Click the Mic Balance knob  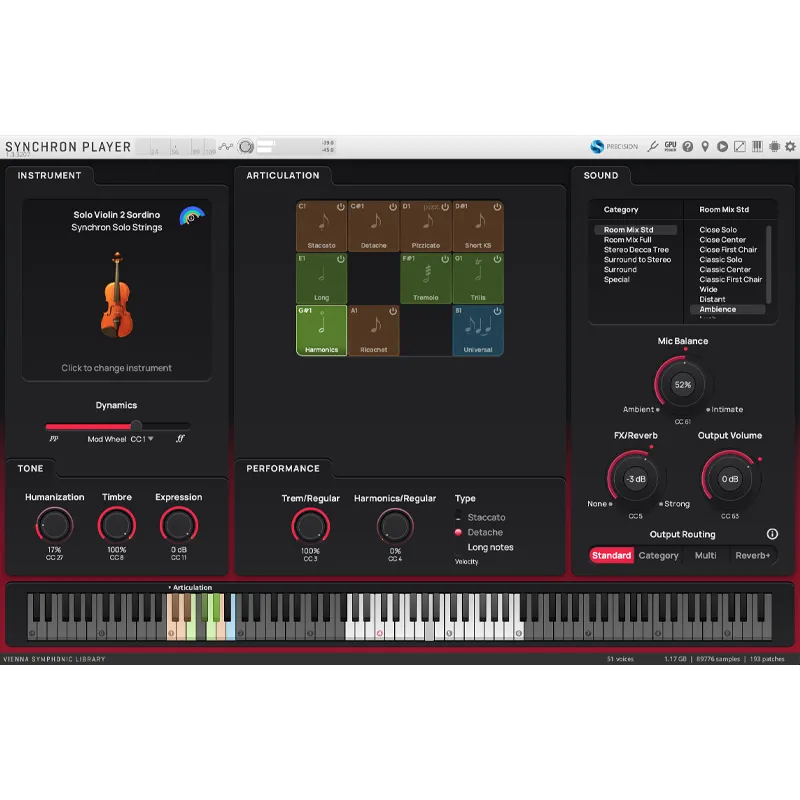pyautogui.click(x=683, y=385)
